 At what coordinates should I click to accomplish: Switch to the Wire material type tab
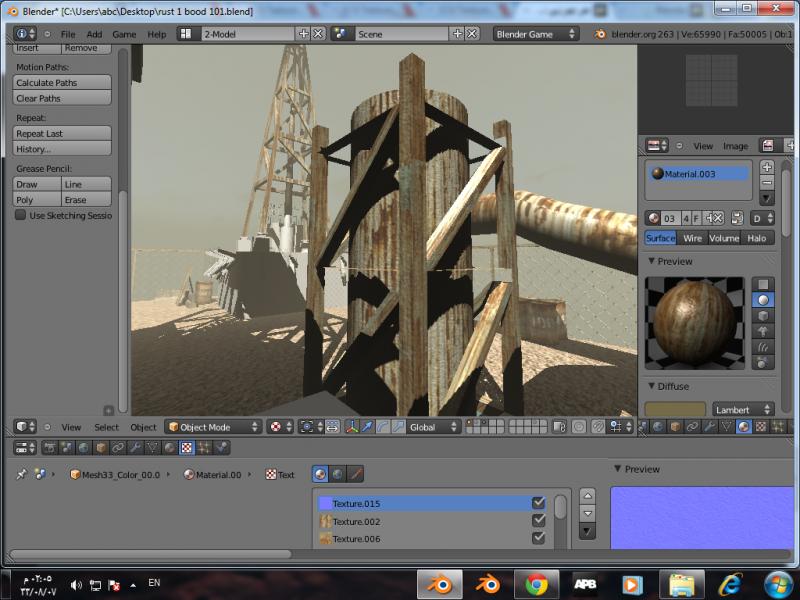(x=692, y=238)
